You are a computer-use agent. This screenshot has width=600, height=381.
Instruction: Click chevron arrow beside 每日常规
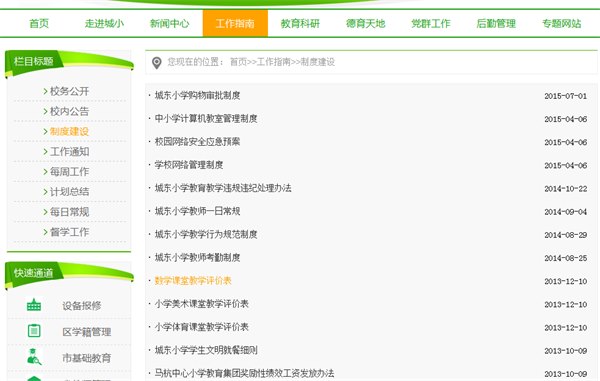pyautogui.click(x=46, y=212)
